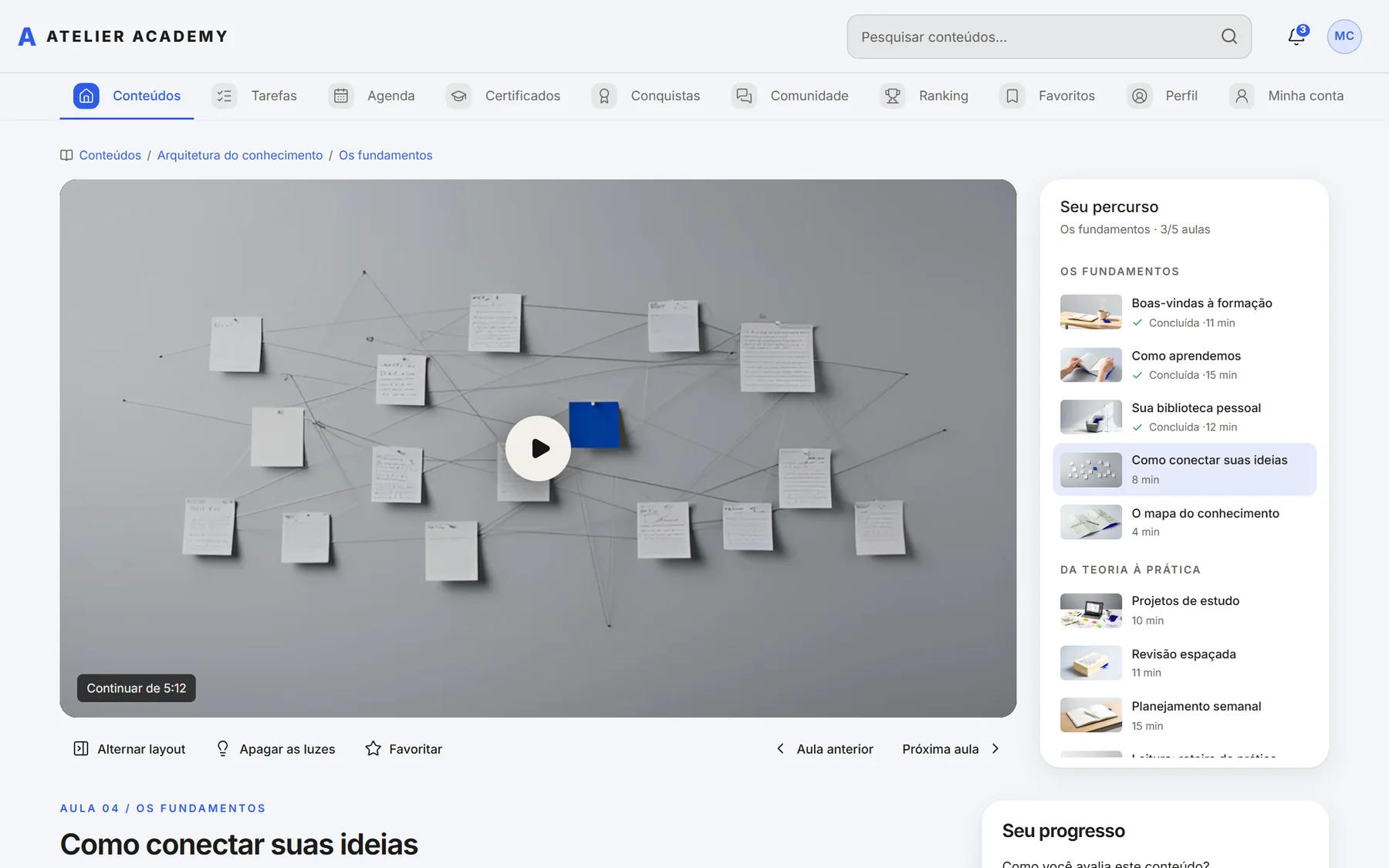Select lesson Como conectar suas ideias

pos(1185,469)
